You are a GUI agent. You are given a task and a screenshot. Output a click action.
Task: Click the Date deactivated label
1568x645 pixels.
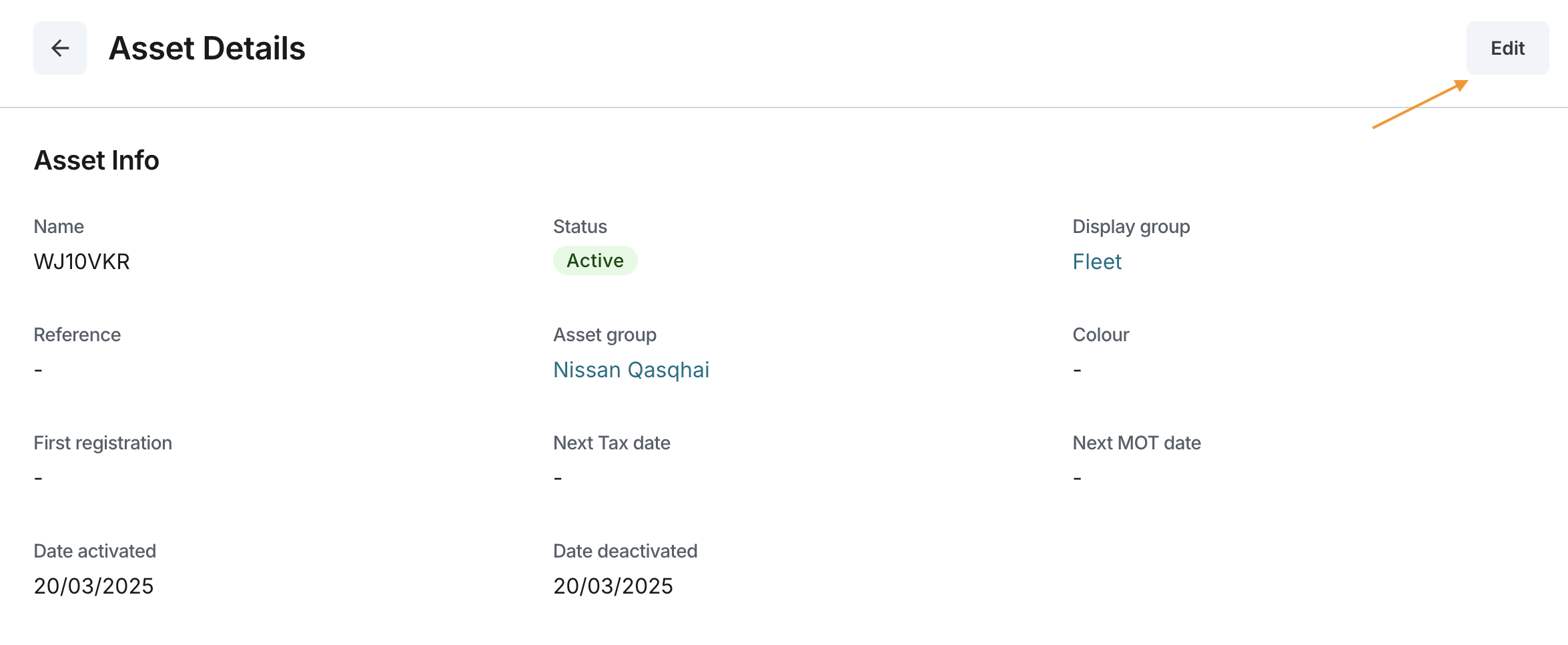pos(625,552)
